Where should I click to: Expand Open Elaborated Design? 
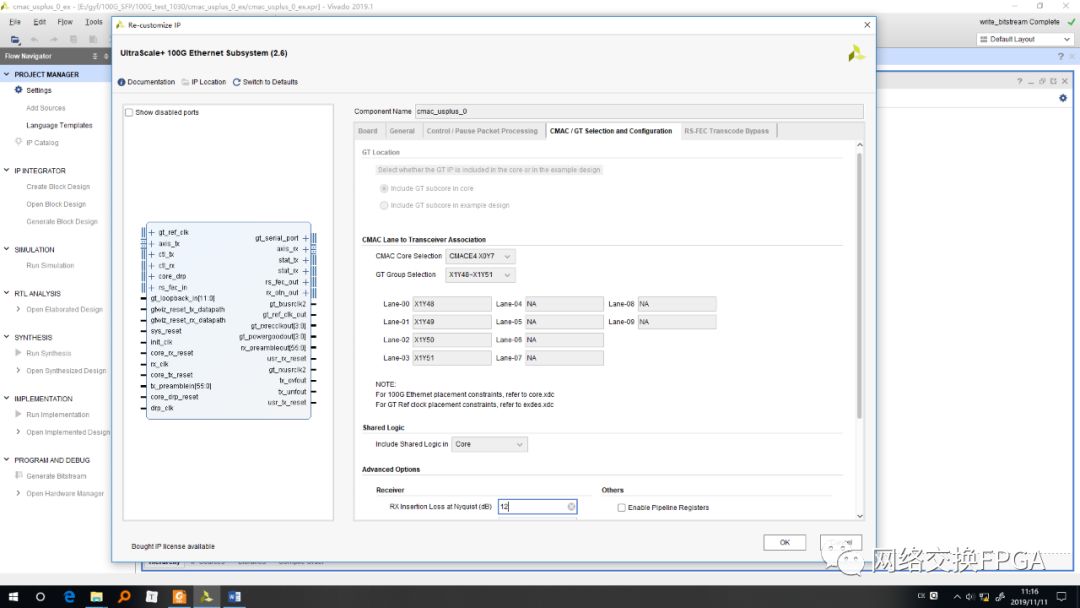point(18,309)
